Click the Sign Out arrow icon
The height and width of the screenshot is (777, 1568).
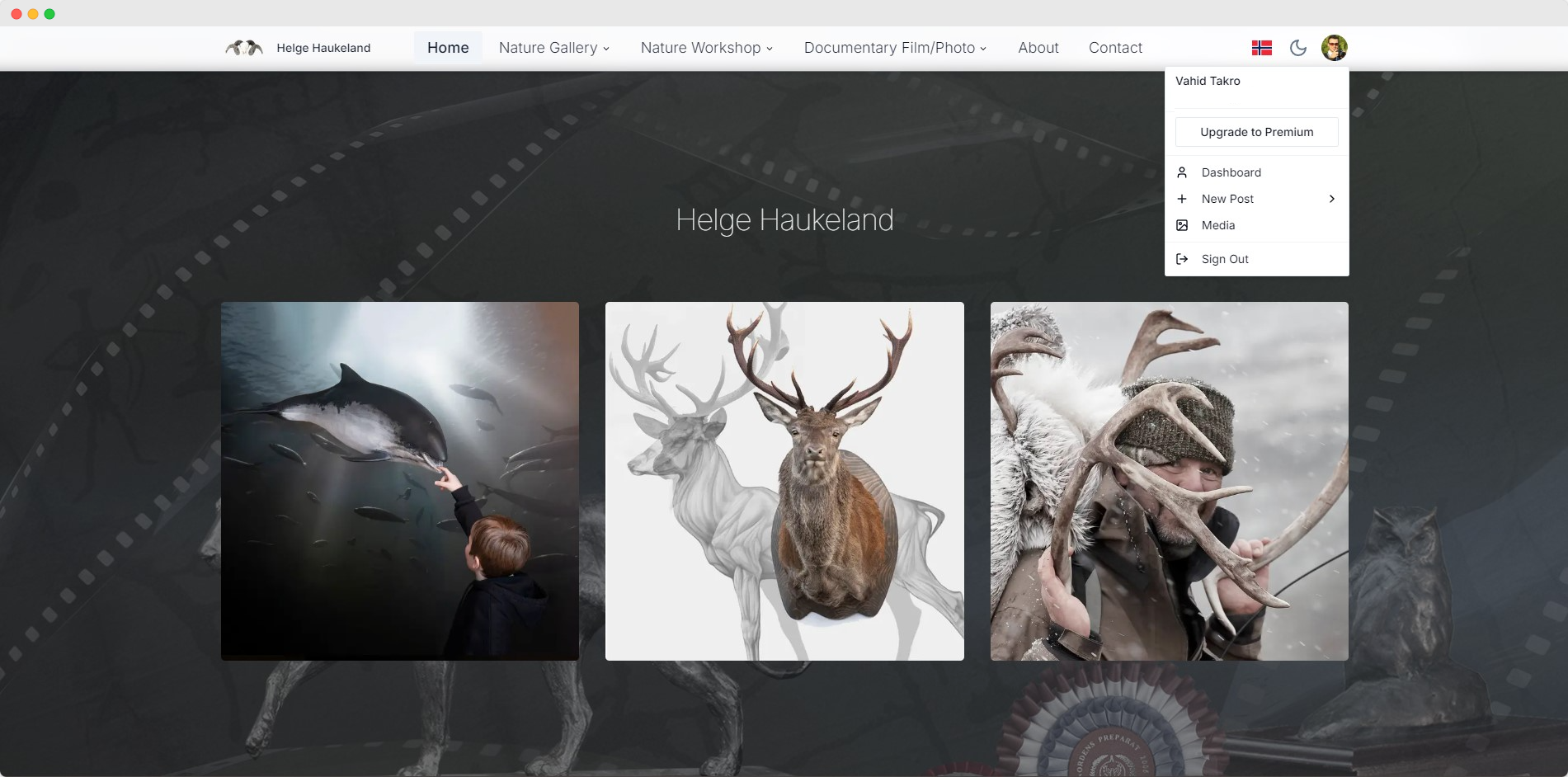[x=1182, y=259]
